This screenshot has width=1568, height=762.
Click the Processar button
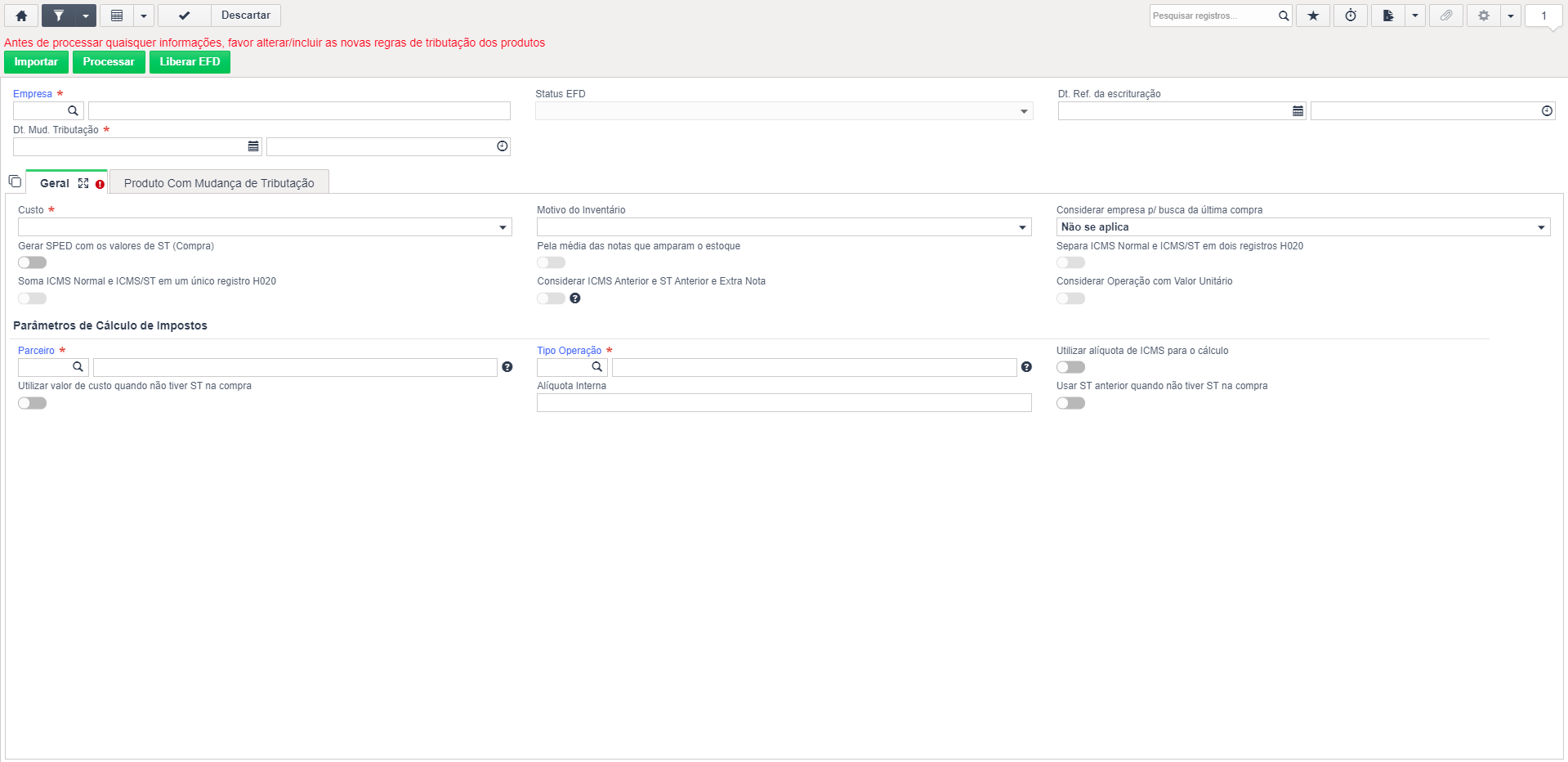click(x=109, y=62)
